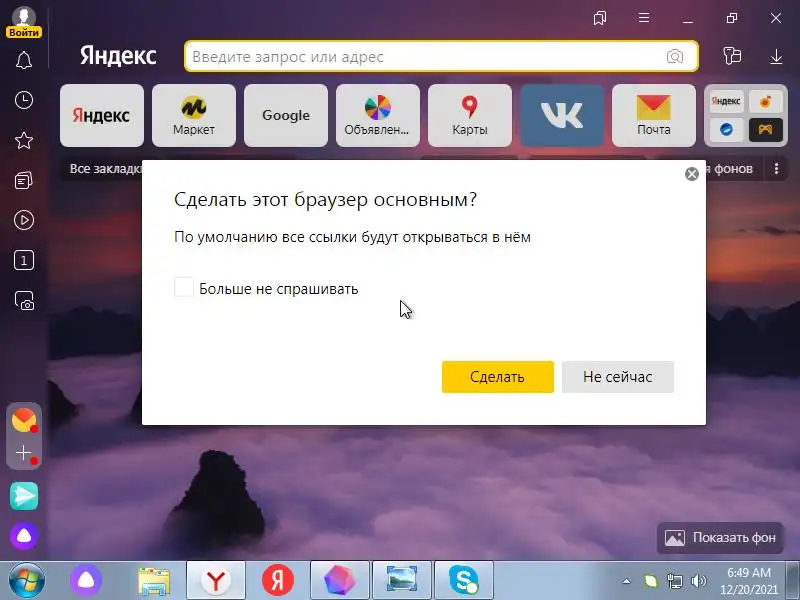The image size is (800, 600).
Task: Open the Объявления tile
Action: pyautogui.click(x=378, y=115)
